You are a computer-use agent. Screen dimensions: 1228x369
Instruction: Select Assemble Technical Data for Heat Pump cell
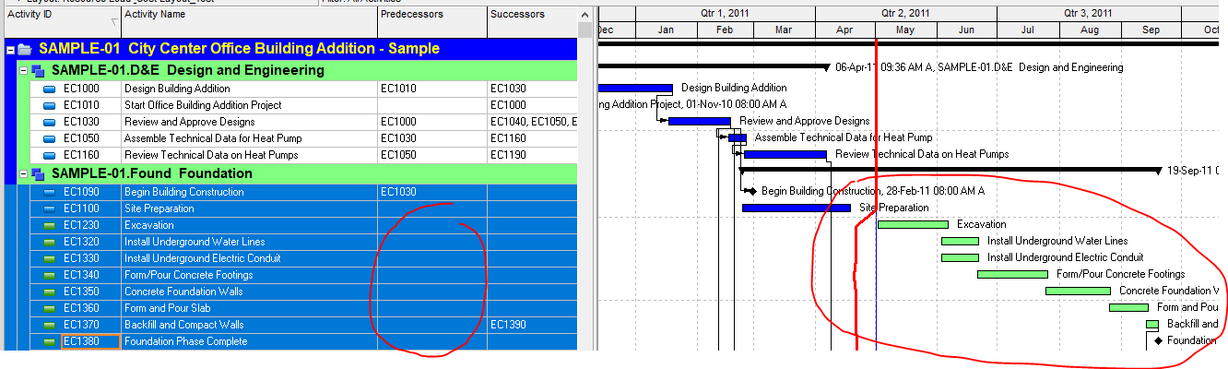[249, 138]
